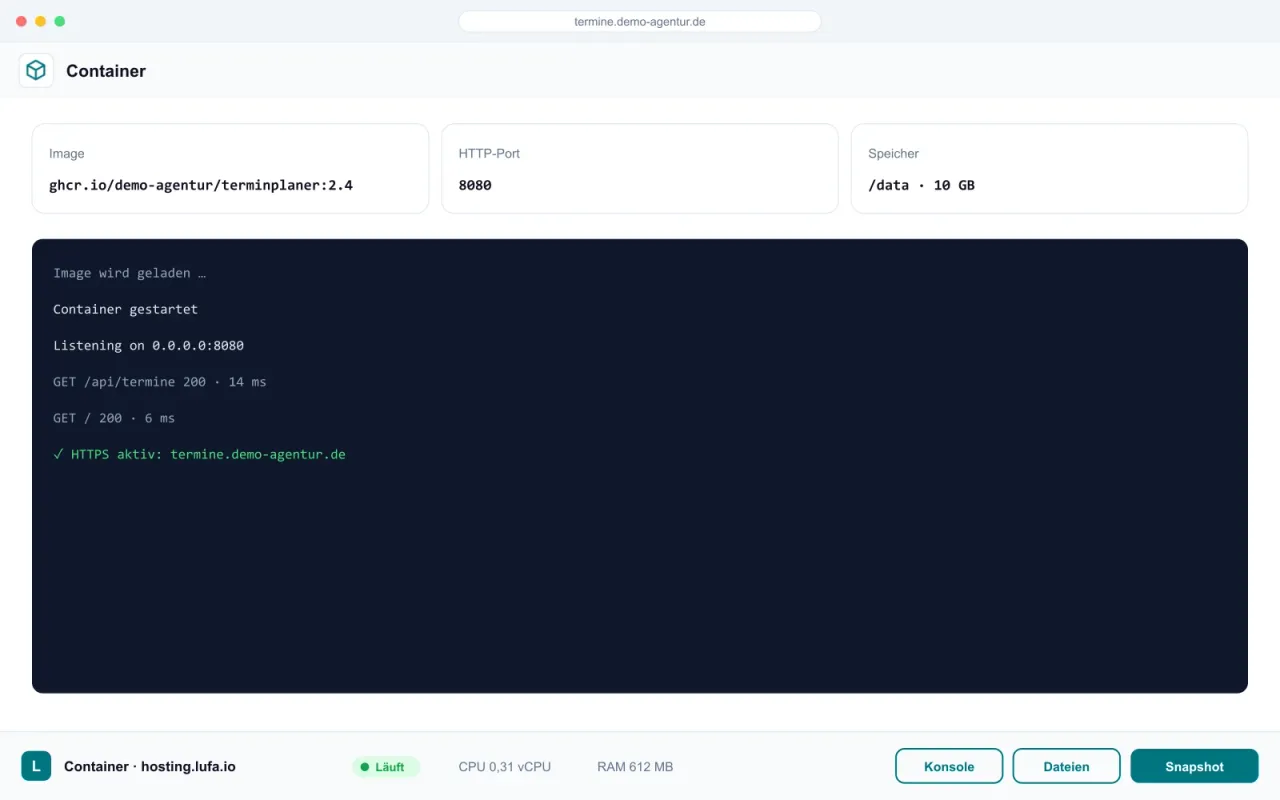Screen dimensions: 1280x800
Task: Click the address bar termine.demo-agentur.de
Action: (640, 21)
